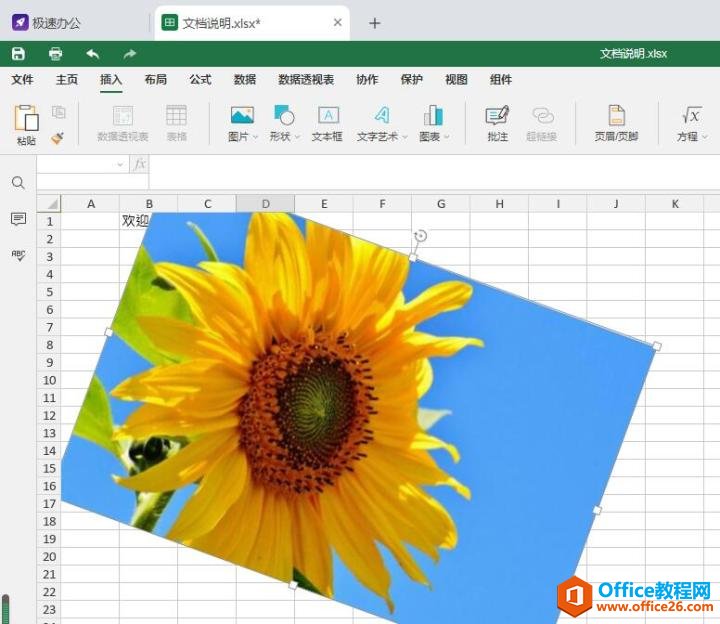Switch to the 公式 tab
The image size is (720, 624).
pos(200,79)
